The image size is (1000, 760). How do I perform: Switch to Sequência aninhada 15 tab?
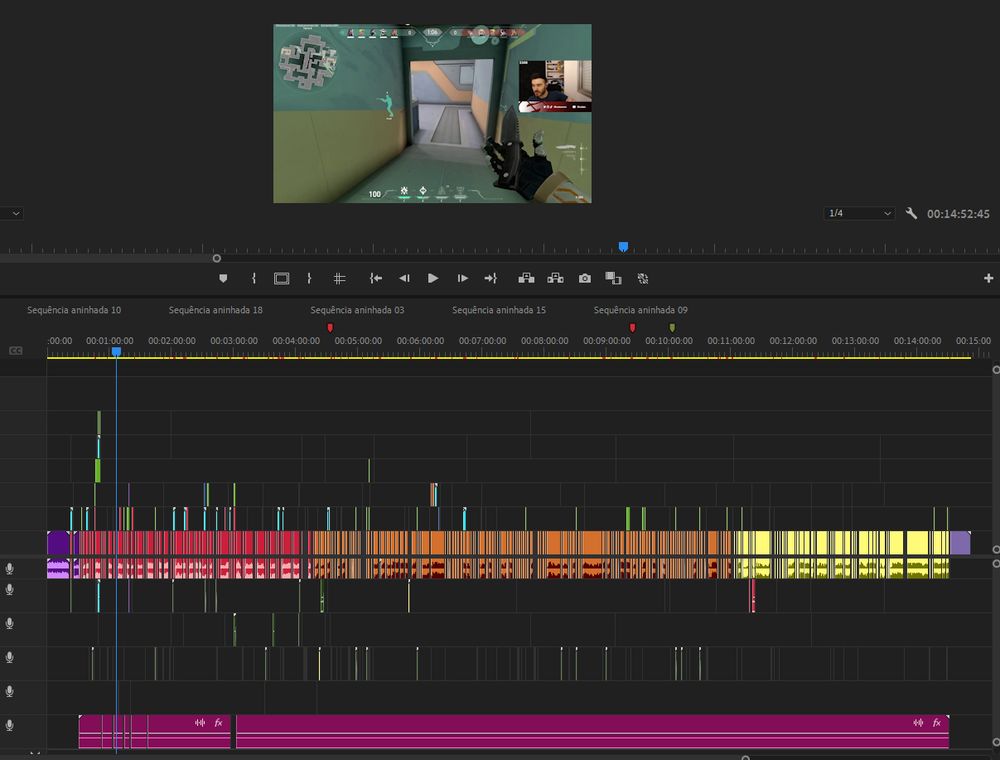tap(499, 310)
